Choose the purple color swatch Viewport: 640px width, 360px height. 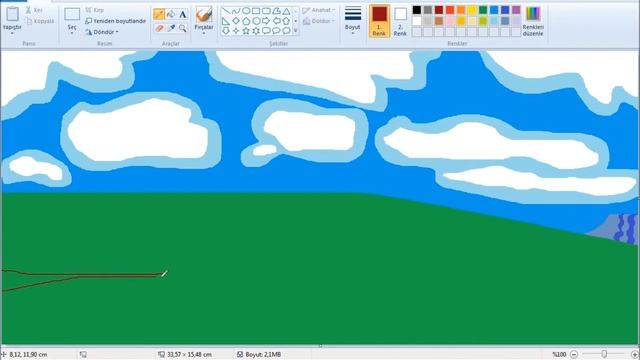click(x=516, y=10)
